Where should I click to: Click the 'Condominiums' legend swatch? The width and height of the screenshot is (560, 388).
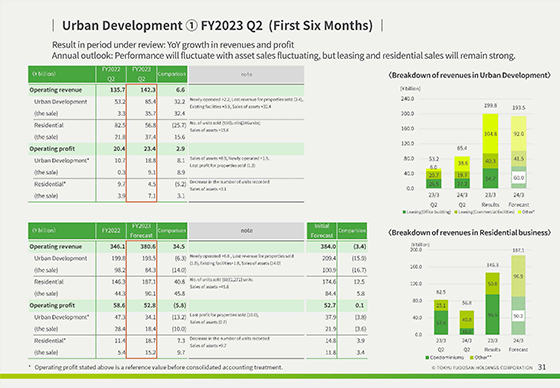click(x=427, y=358)
